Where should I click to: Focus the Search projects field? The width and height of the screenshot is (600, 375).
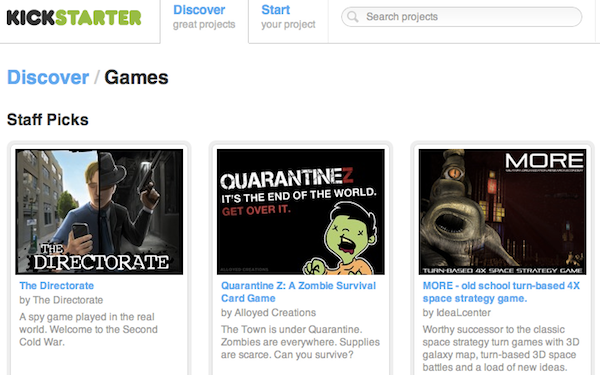click(x=461, y=17)
